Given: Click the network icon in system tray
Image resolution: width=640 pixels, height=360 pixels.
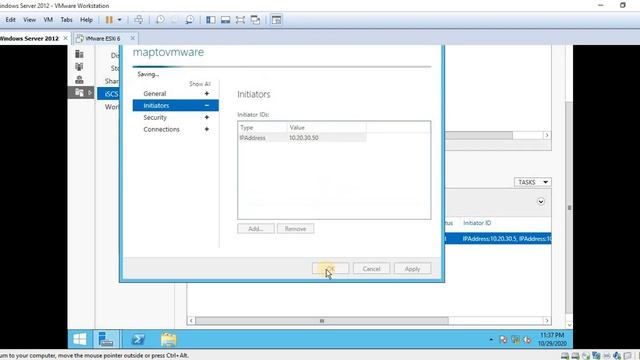Looking at the screenshot, I should [516, 339].
